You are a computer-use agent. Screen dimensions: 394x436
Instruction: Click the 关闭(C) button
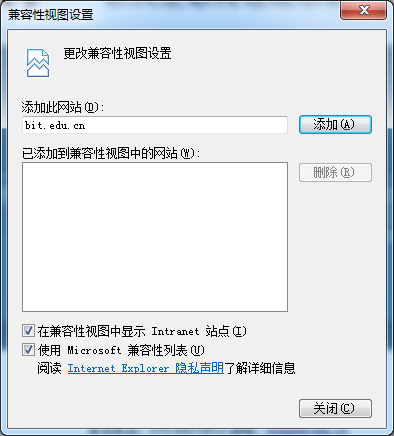(x=335, y=408)
